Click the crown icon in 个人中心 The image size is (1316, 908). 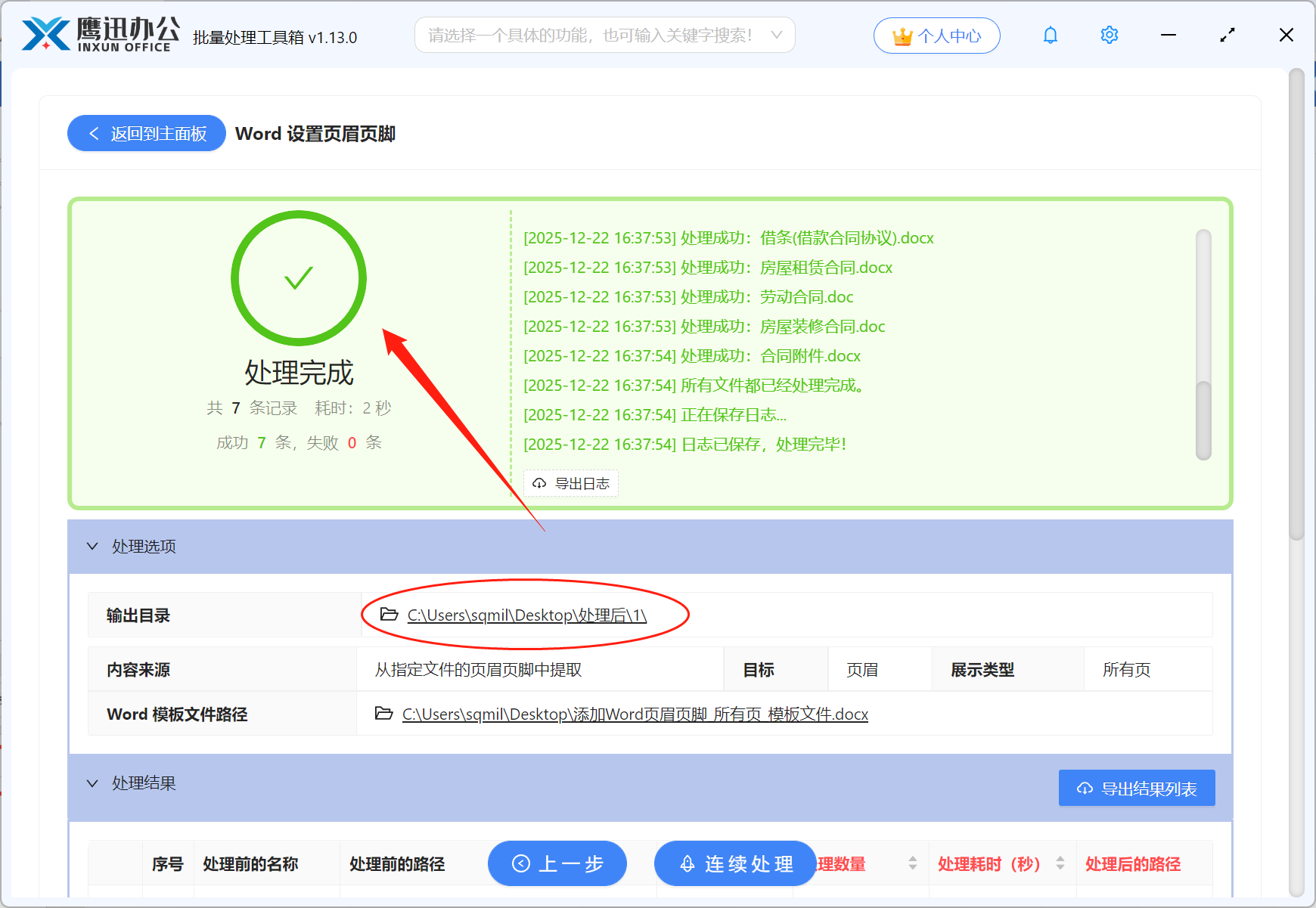pos(902,34)
